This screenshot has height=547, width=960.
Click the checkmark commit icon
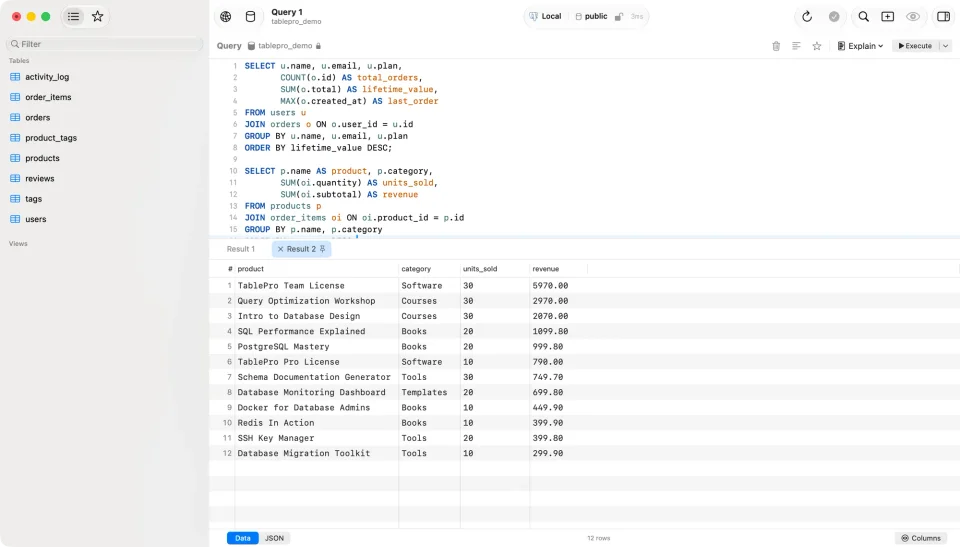(834, 17)
